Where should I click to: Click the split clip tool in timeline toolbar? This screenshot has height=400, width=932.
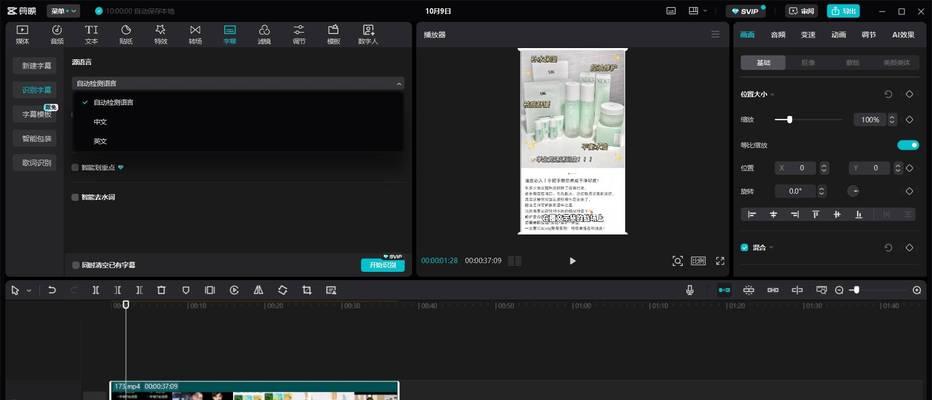tap(95, 290)
